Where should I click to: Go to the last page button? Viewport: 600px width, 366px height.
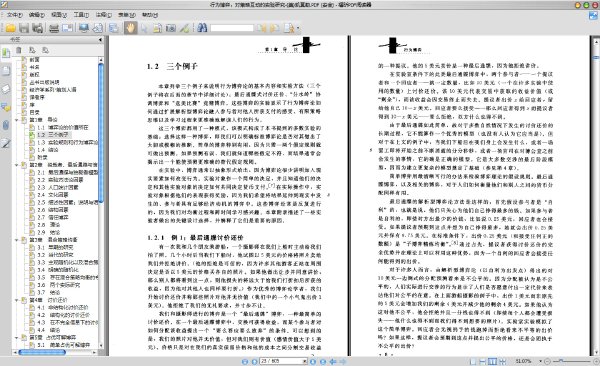pyautogui.click(x=323, y=361)
